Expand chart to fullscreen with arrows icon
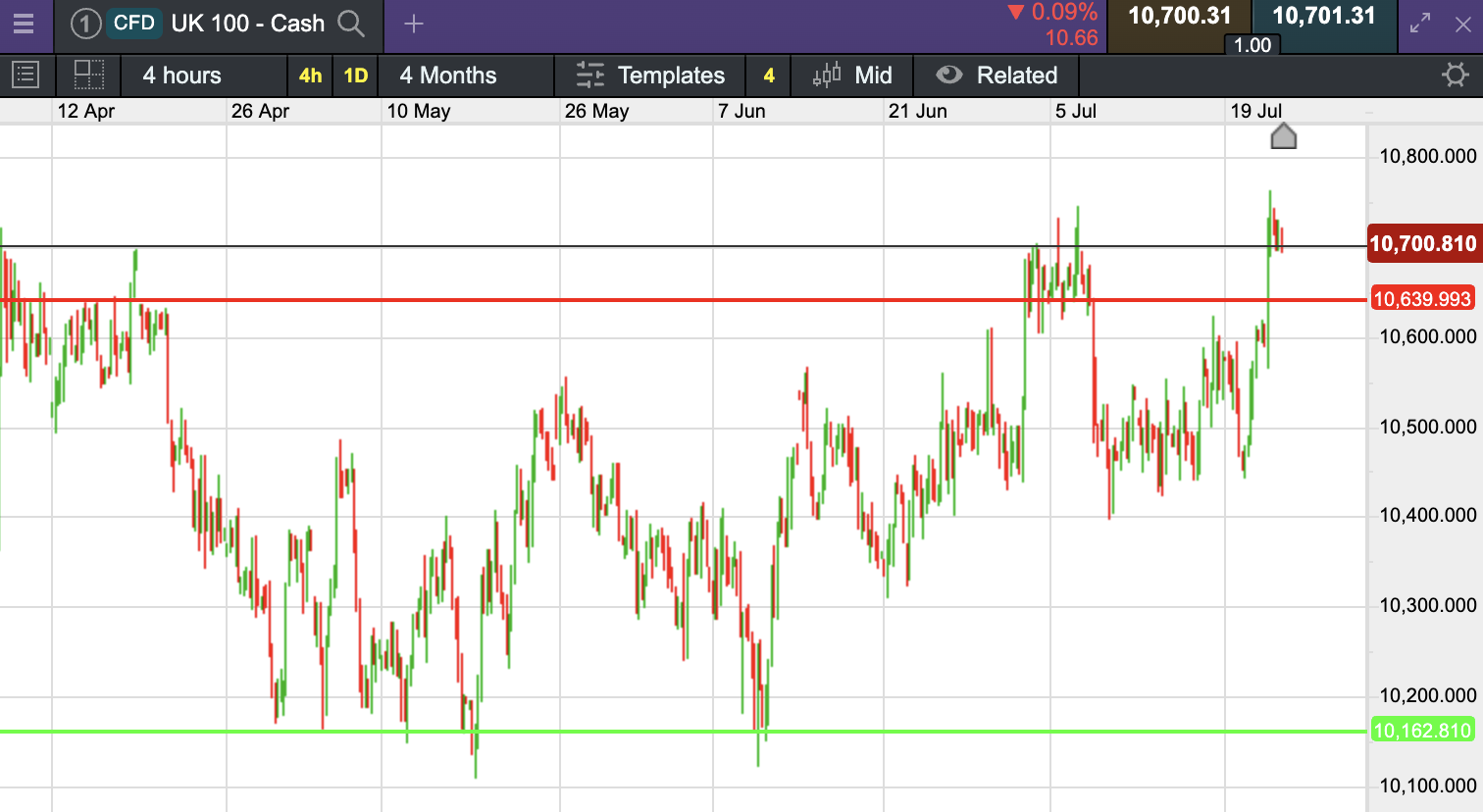Image resolution: width=1483 pixels, height=812 pixels. tap(1420, 24)
